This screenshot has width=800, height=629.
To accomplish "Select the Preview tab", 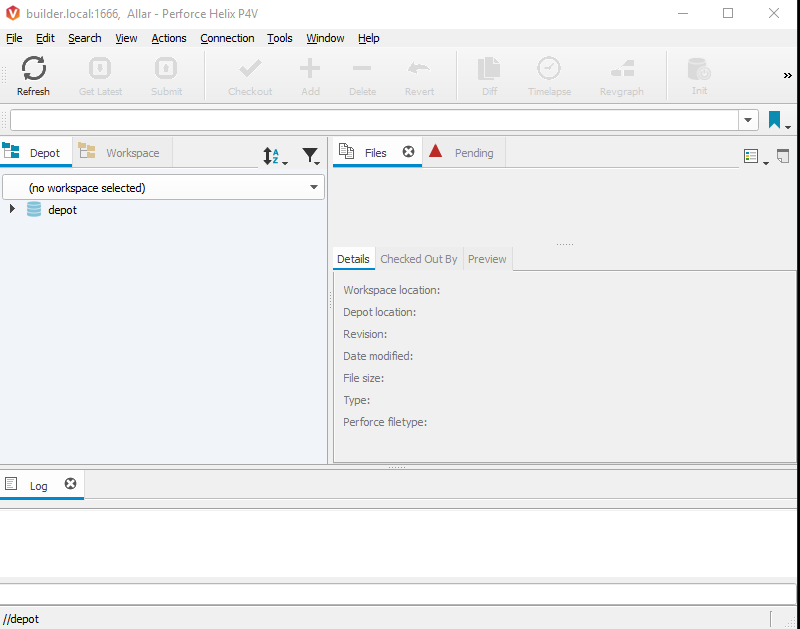I will pyautogui.click(x=487, y=259).
